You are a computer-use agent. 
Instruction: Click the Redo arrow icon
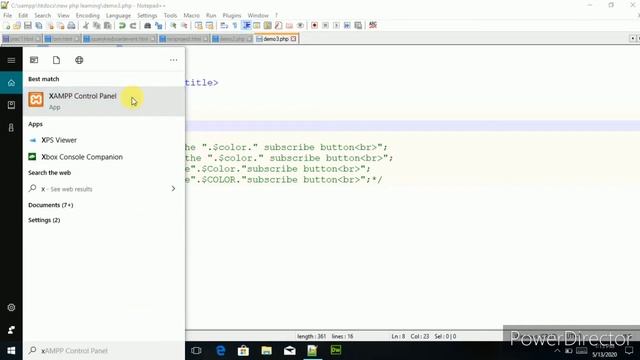click(x=133, y=25)
